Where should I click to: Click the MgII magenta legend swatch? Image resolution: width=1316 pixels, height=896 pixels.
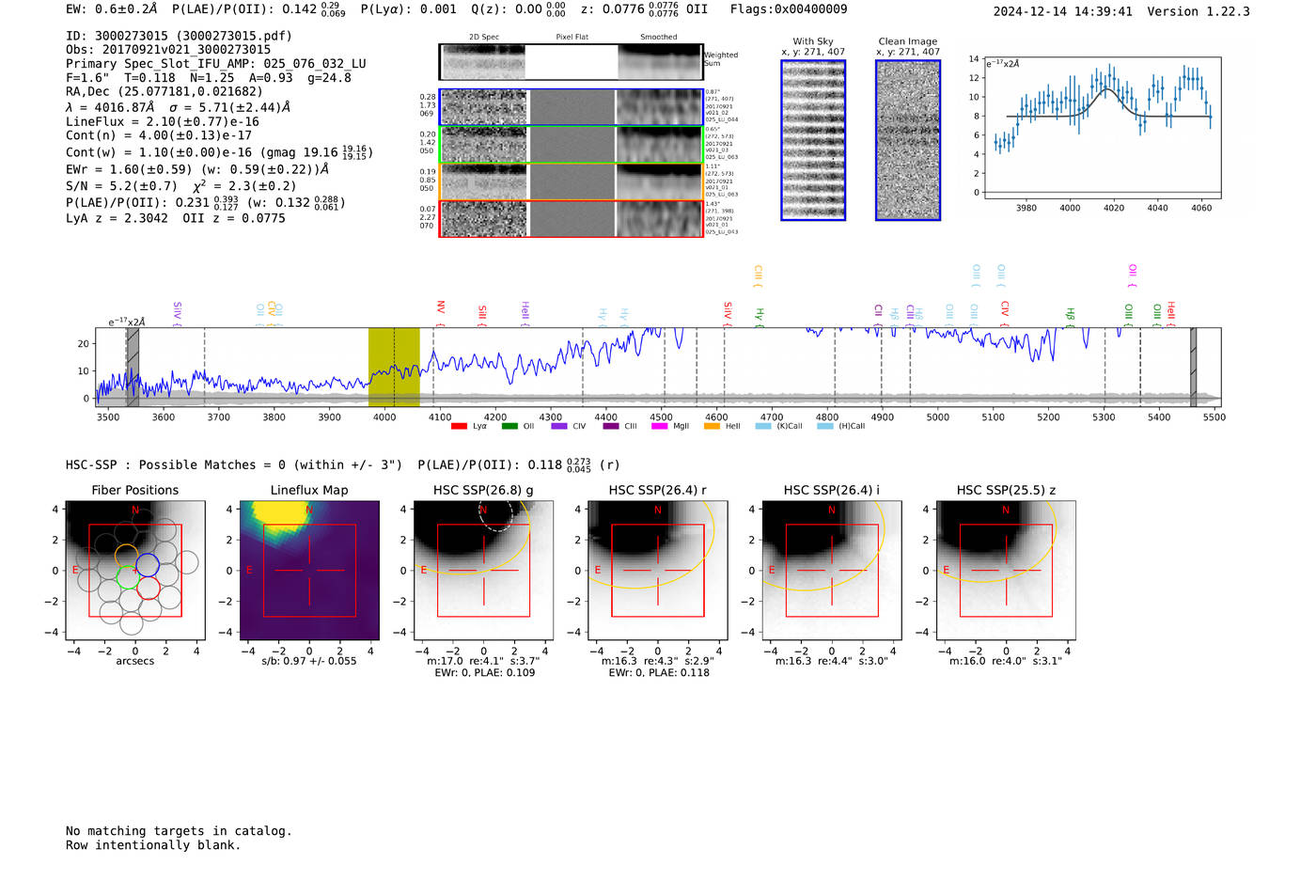[659, 426]
